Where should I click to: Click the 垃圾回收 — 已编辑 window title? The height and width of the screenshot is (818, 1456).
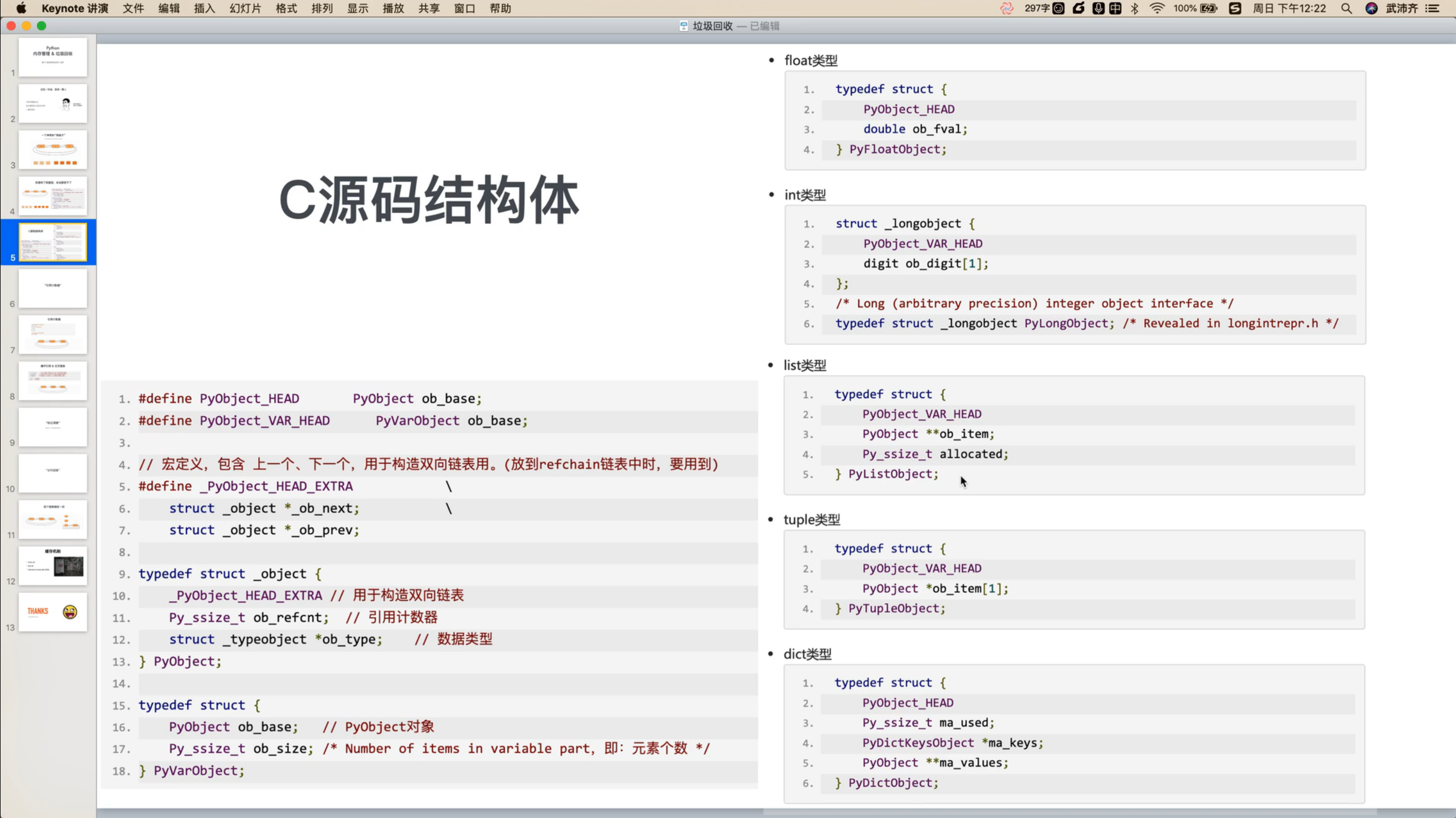[x=736, y=26]
